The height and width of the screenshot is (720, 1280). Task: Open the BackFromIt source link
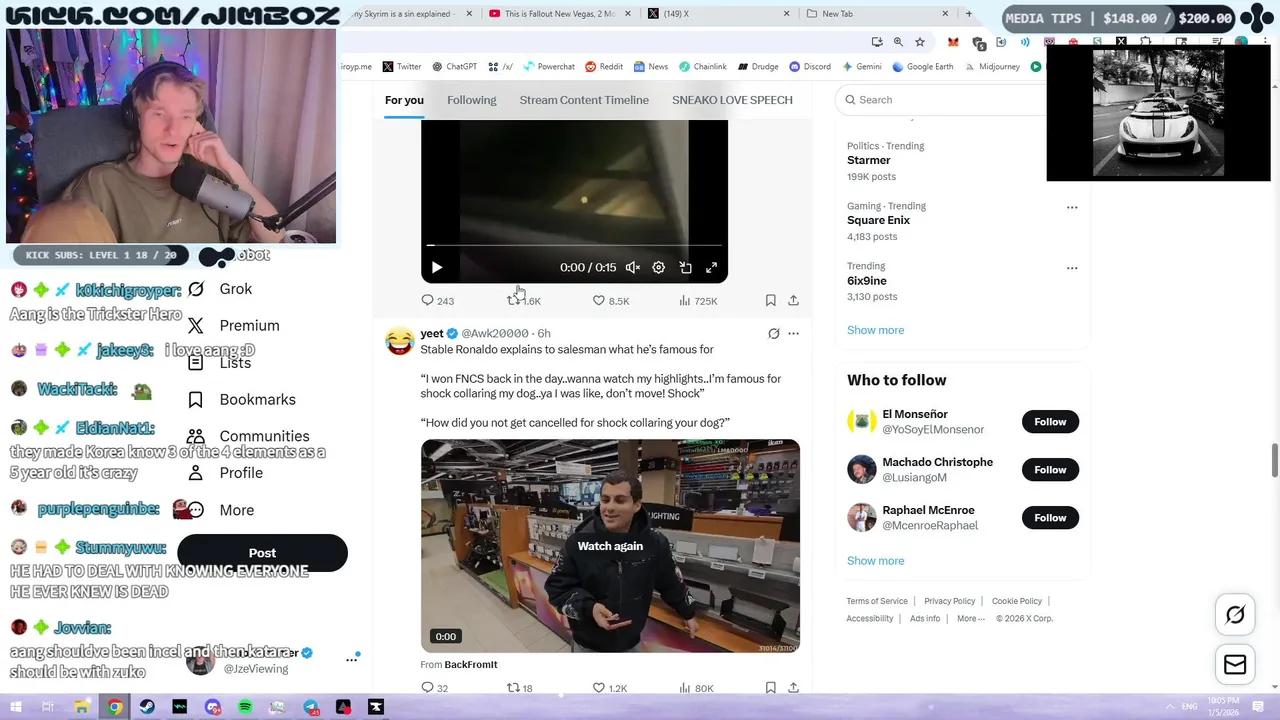click(x=470, y=665)
